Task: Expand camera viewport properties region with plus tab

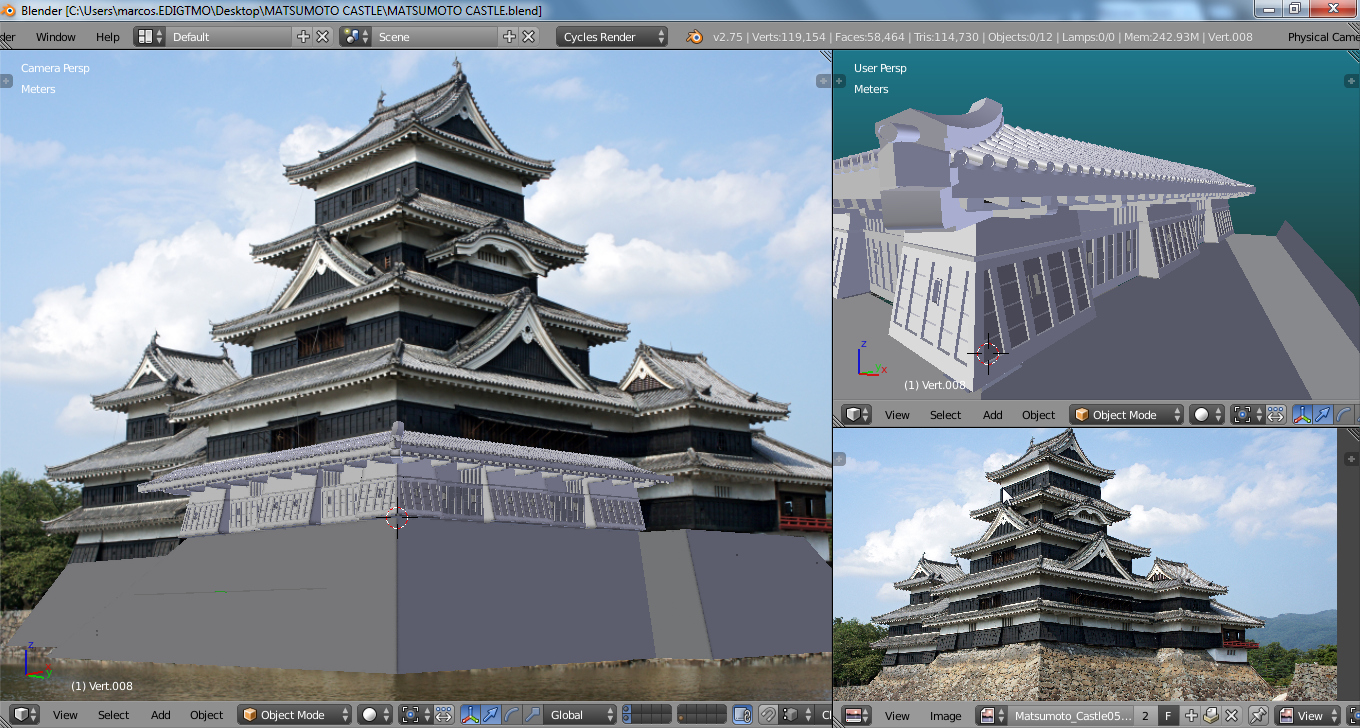Action: pyautogui.click(x=825, y=80)
